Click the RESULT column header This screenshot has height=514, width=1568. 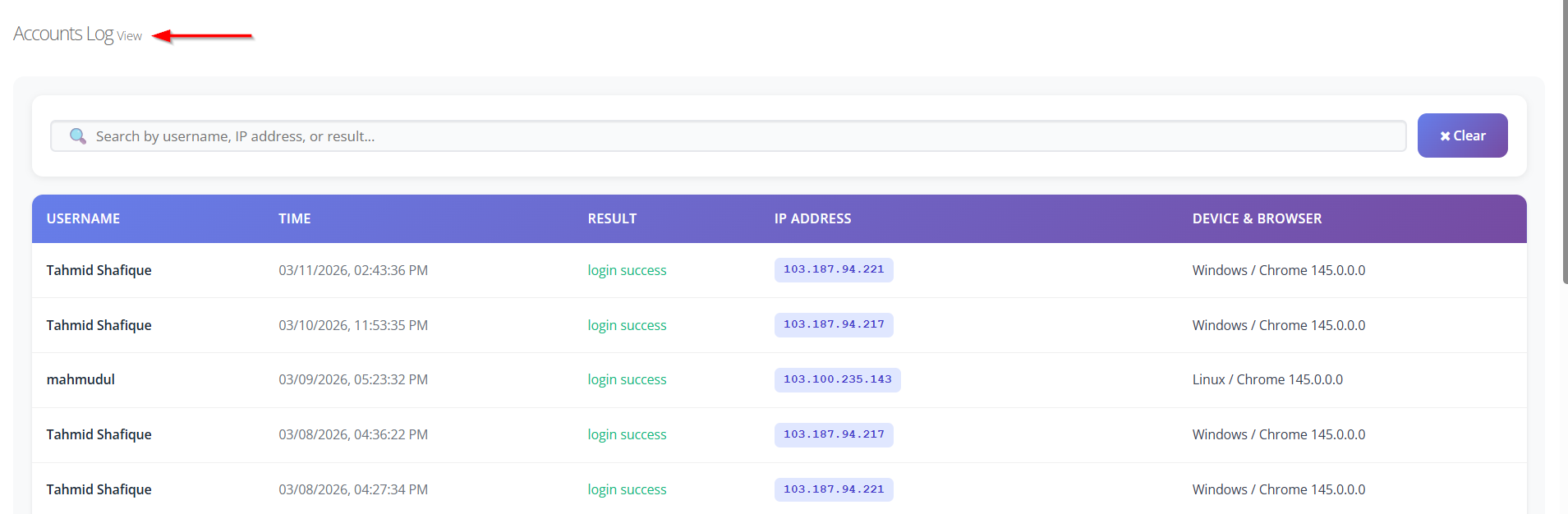pos(612,218)
